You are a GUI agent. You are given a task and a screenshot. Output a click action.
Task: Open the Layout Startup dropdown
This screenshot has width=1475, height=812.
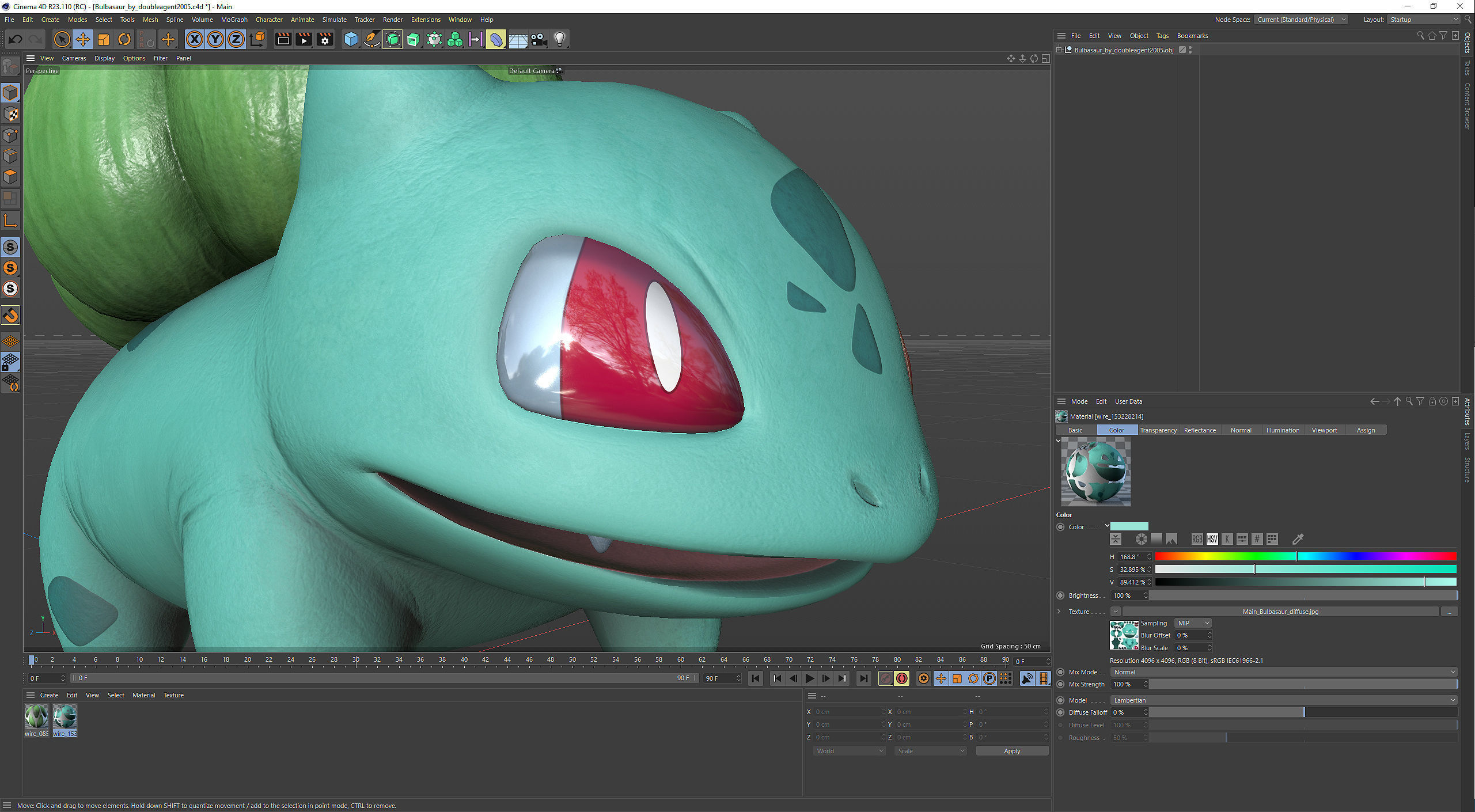tap(1423, 20)
